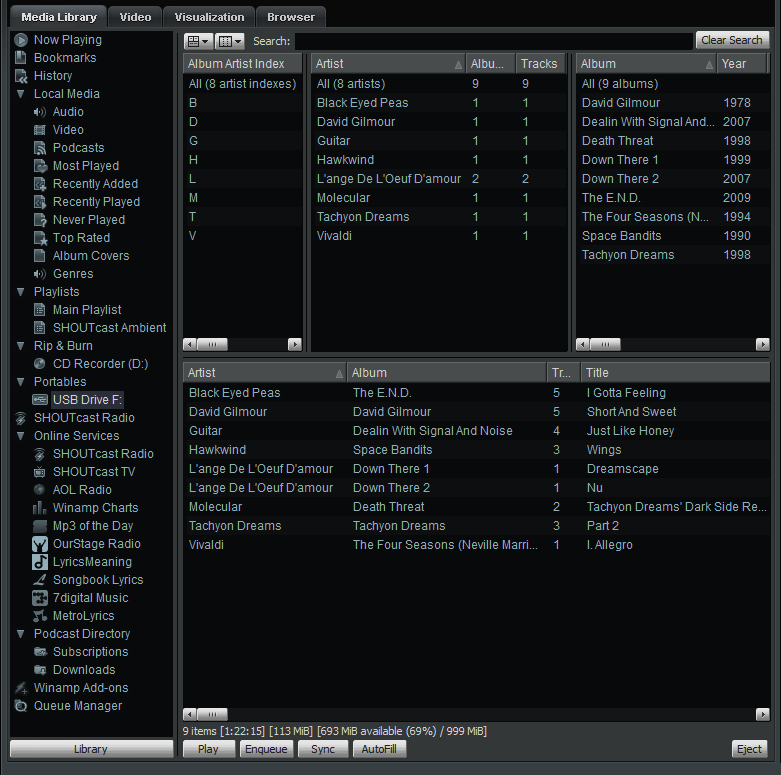Click the Video filmstrip icon in sidebar
This screenshot has width=781, height=775.
39,130
